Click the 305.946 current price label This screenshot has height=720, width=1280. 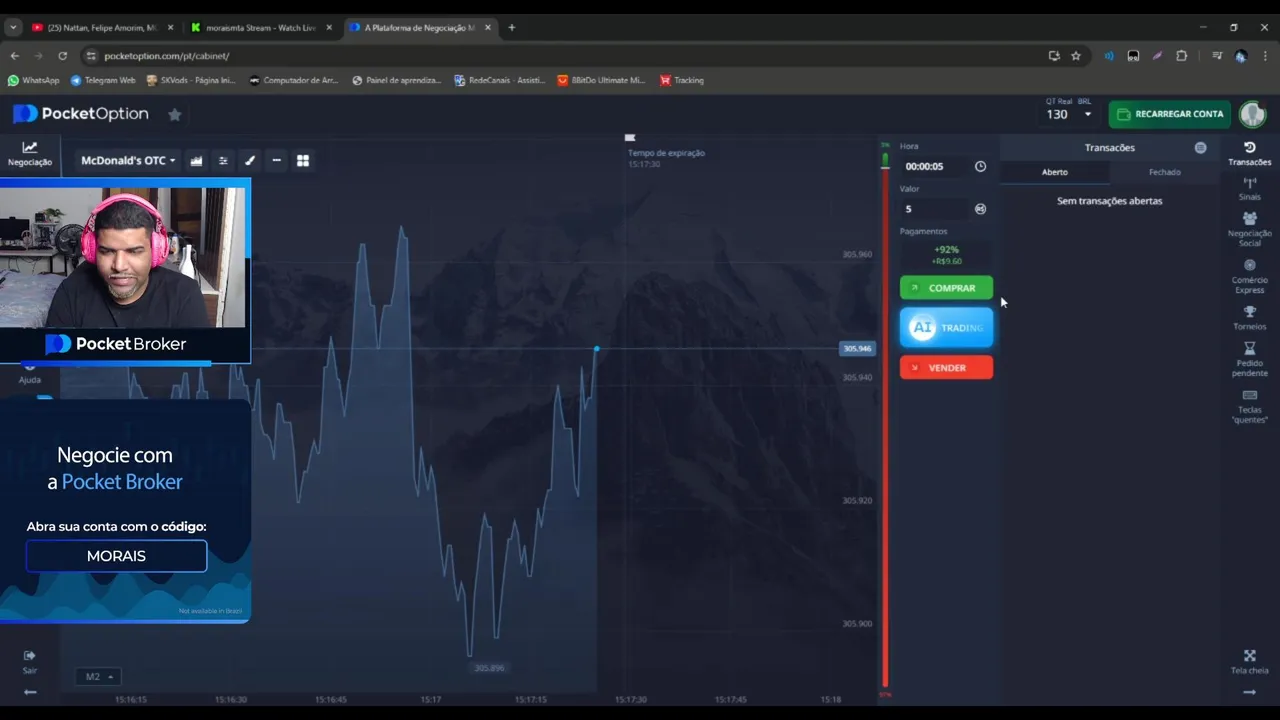point(857,349)
